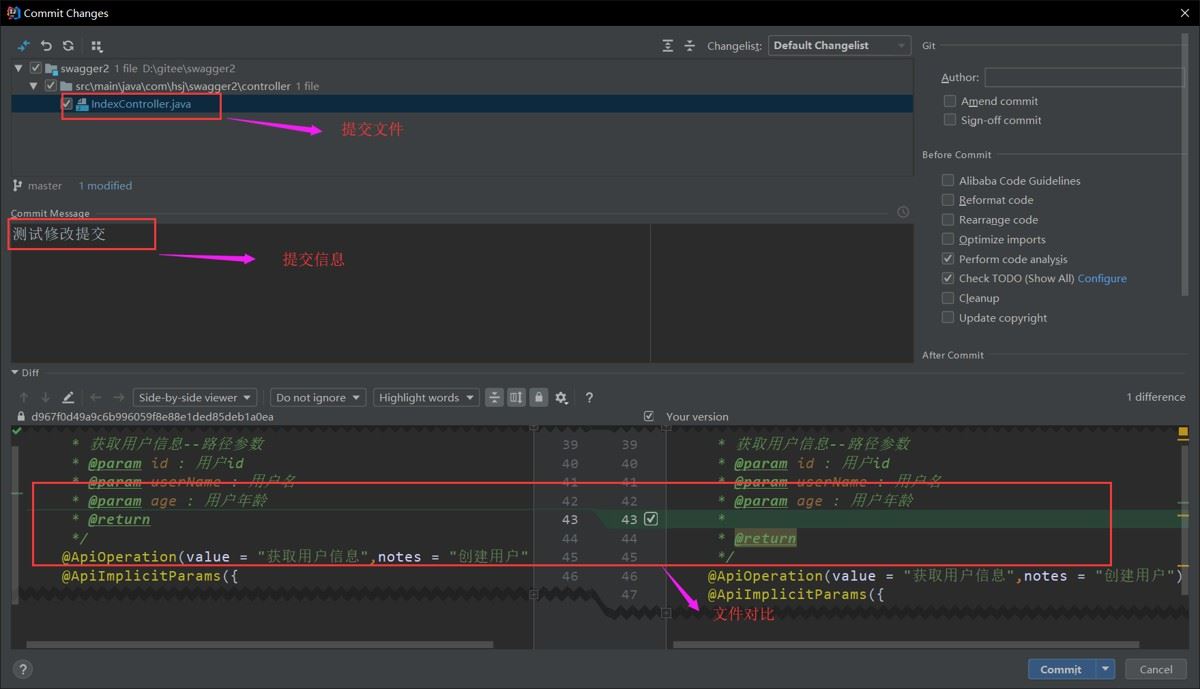Open the Default Changelist dropdown
The height and width of the screenshot is (689, 1200).
839,46
